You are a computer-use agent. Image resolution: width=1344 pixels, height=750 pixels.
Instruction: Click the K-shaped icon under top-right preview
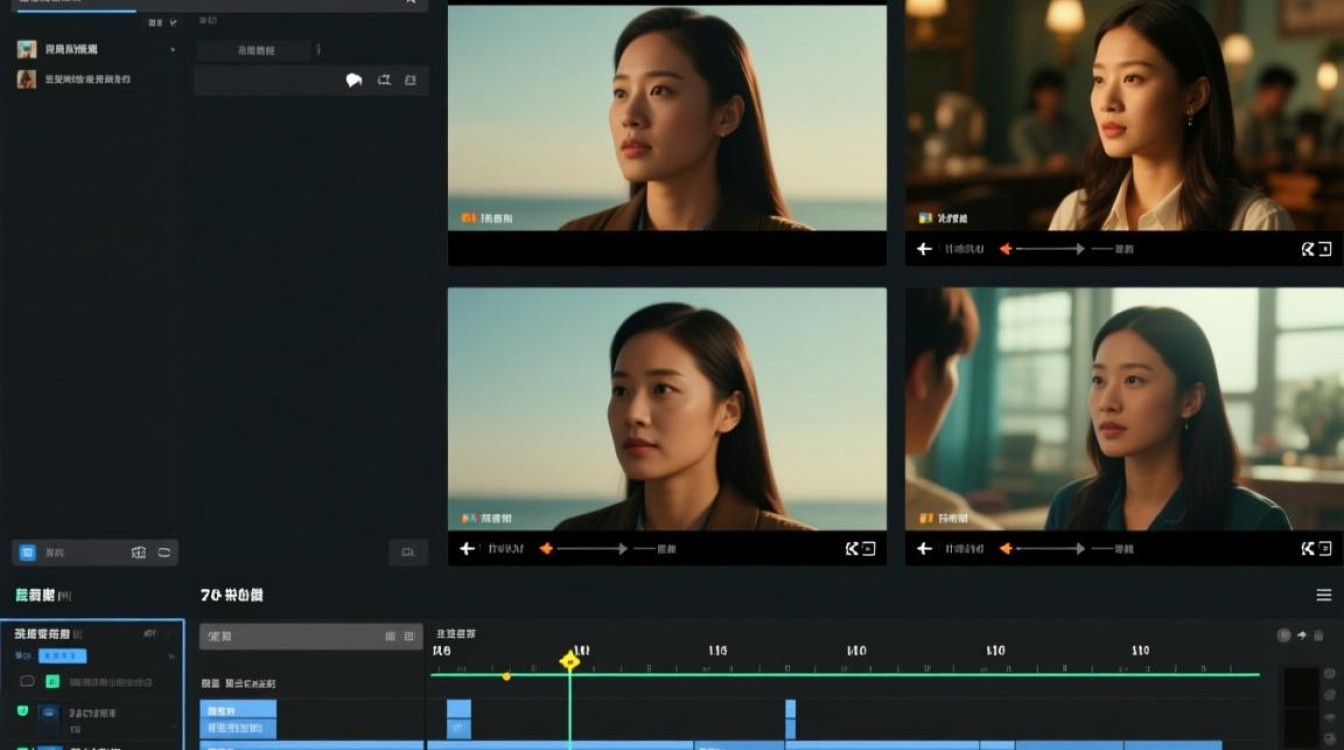[1308, 249]
